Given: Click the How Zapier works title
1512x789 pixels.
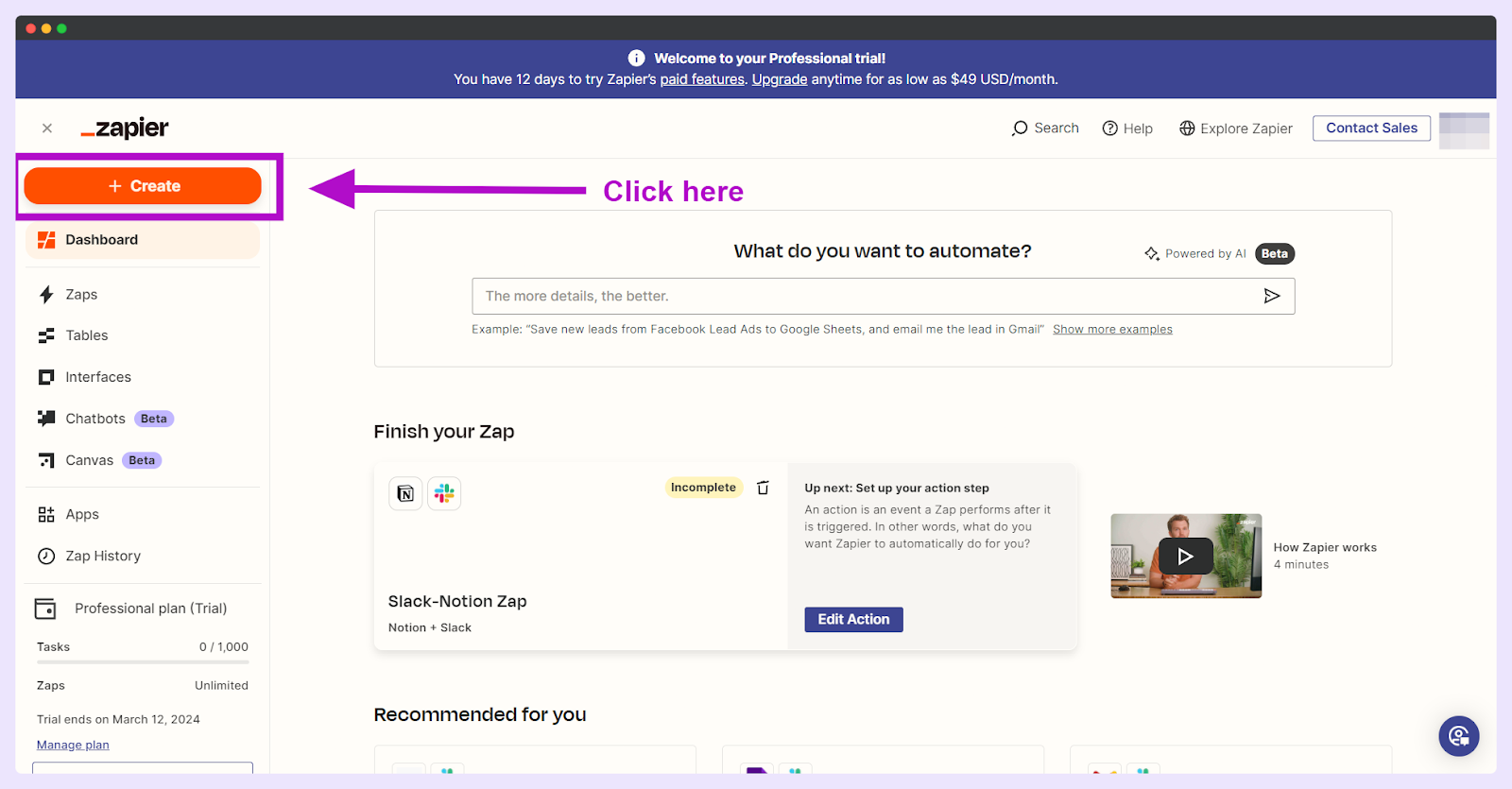Looking at the screenshot, I should point(1325,547).
